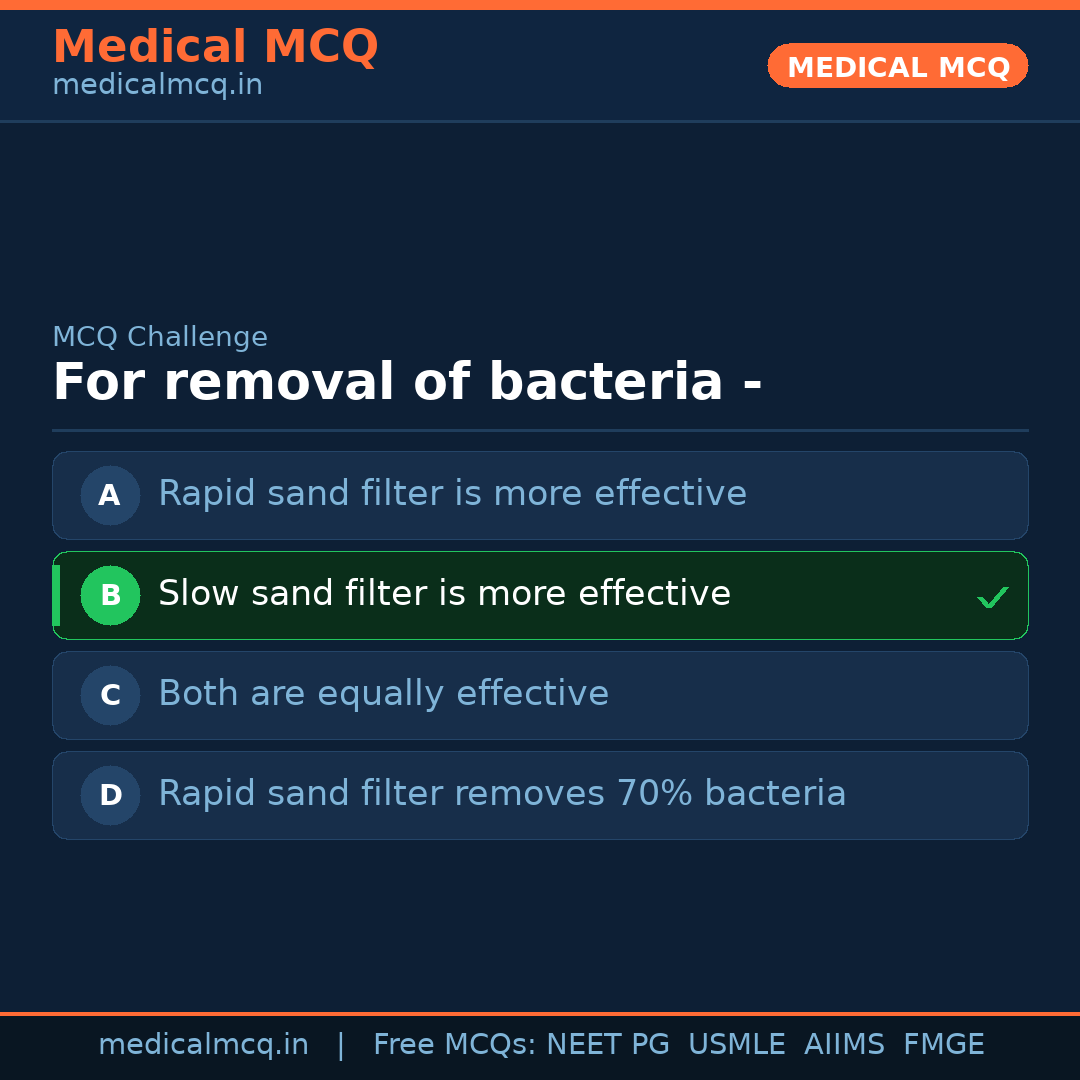Choose "Both are equally effective" option
The width and height of the screenshot is (1080, 1080).
383,694
